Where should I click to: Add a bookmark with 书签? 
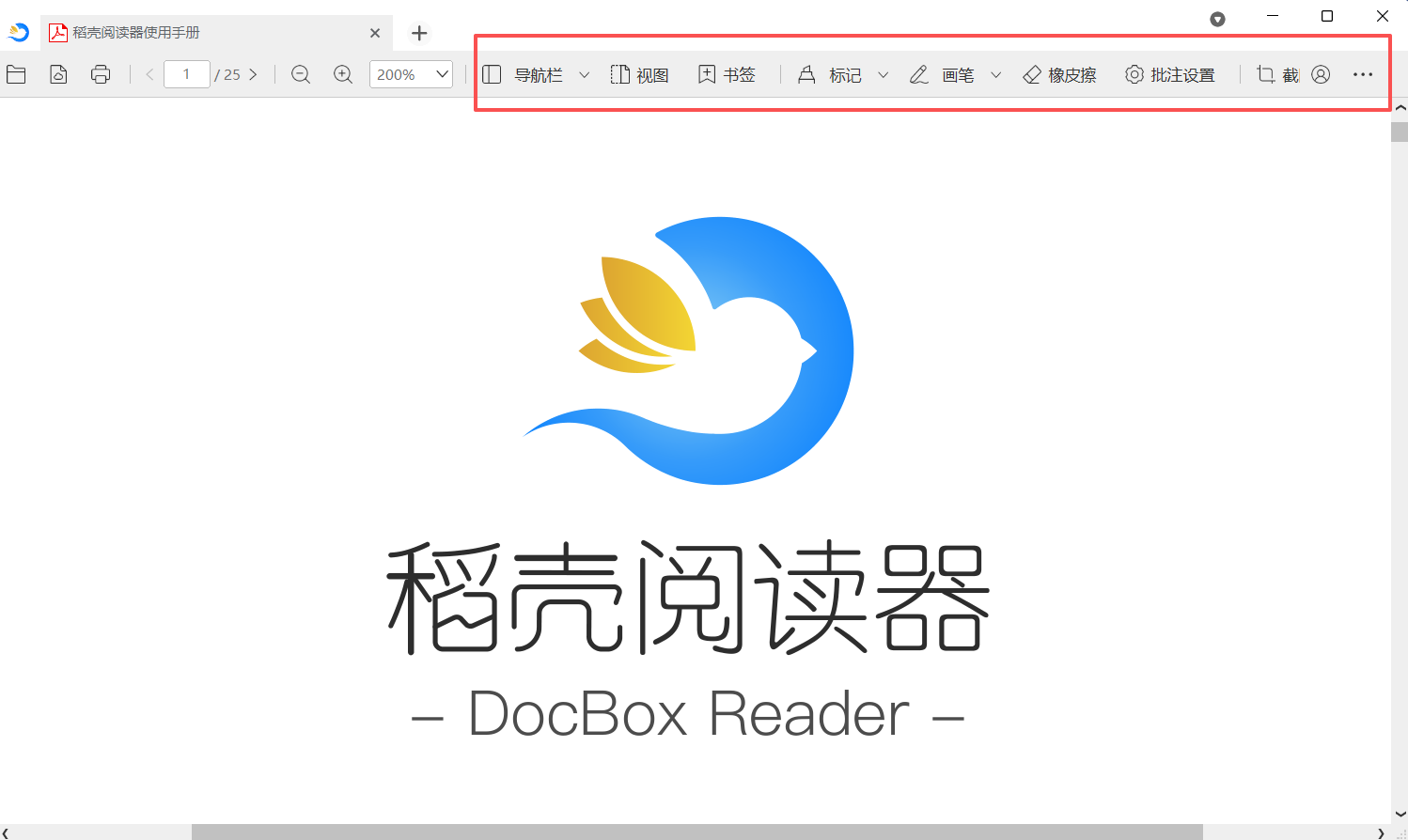point(727,74)
